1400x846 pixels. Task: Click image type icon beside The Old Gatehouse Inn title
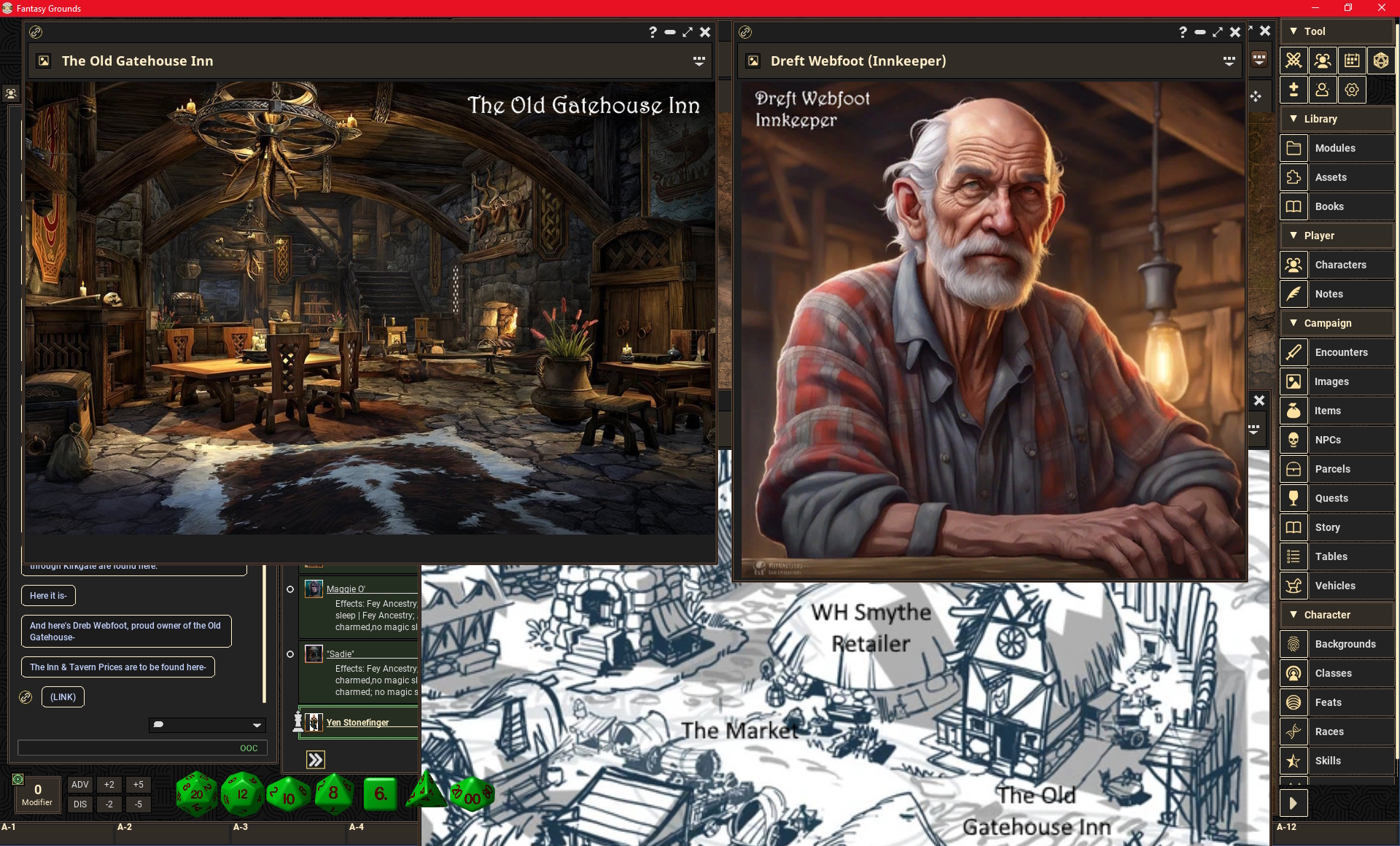click(44, 61)
